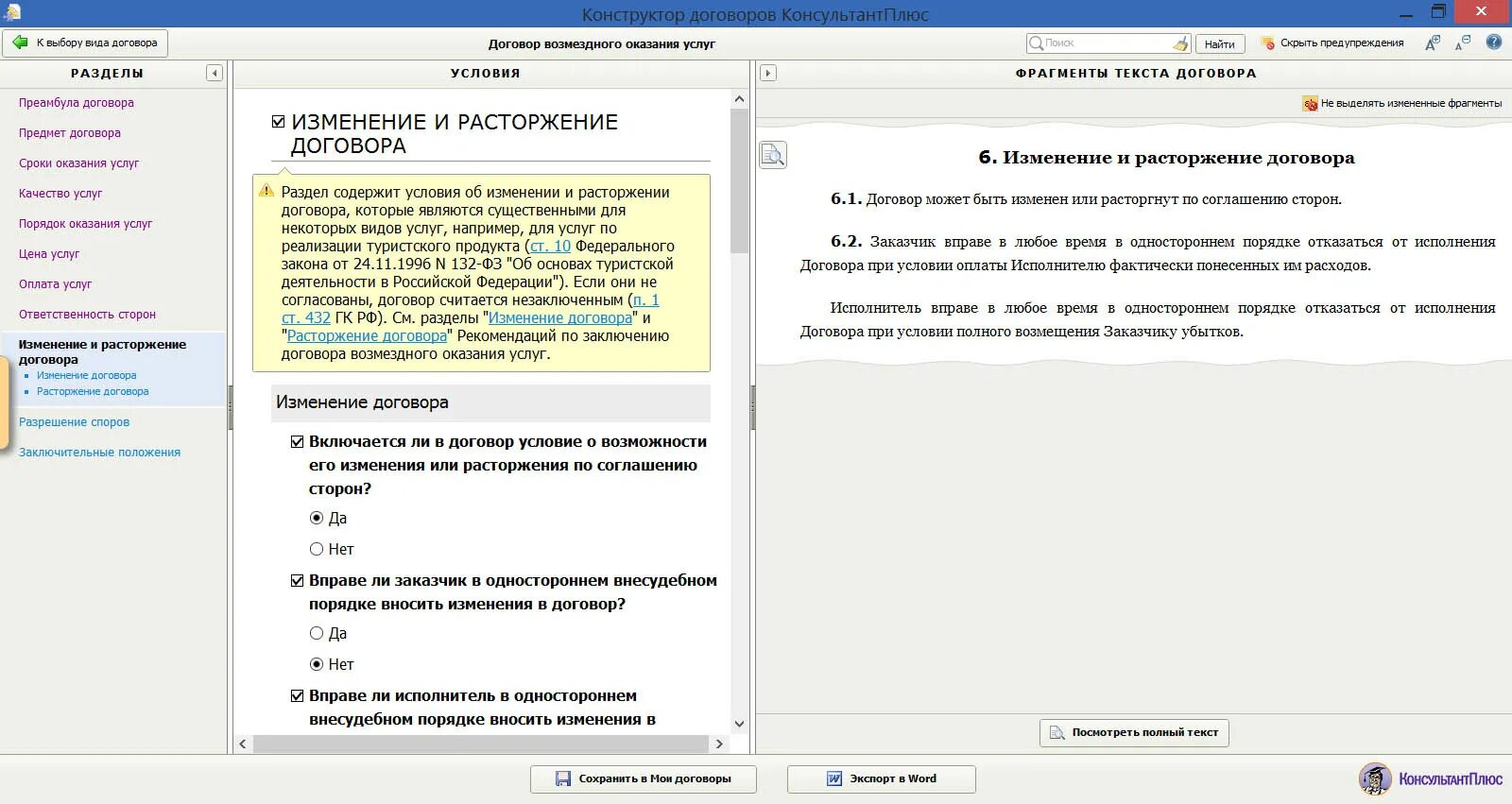Decrease font size with A- icon

(1463, 43)
